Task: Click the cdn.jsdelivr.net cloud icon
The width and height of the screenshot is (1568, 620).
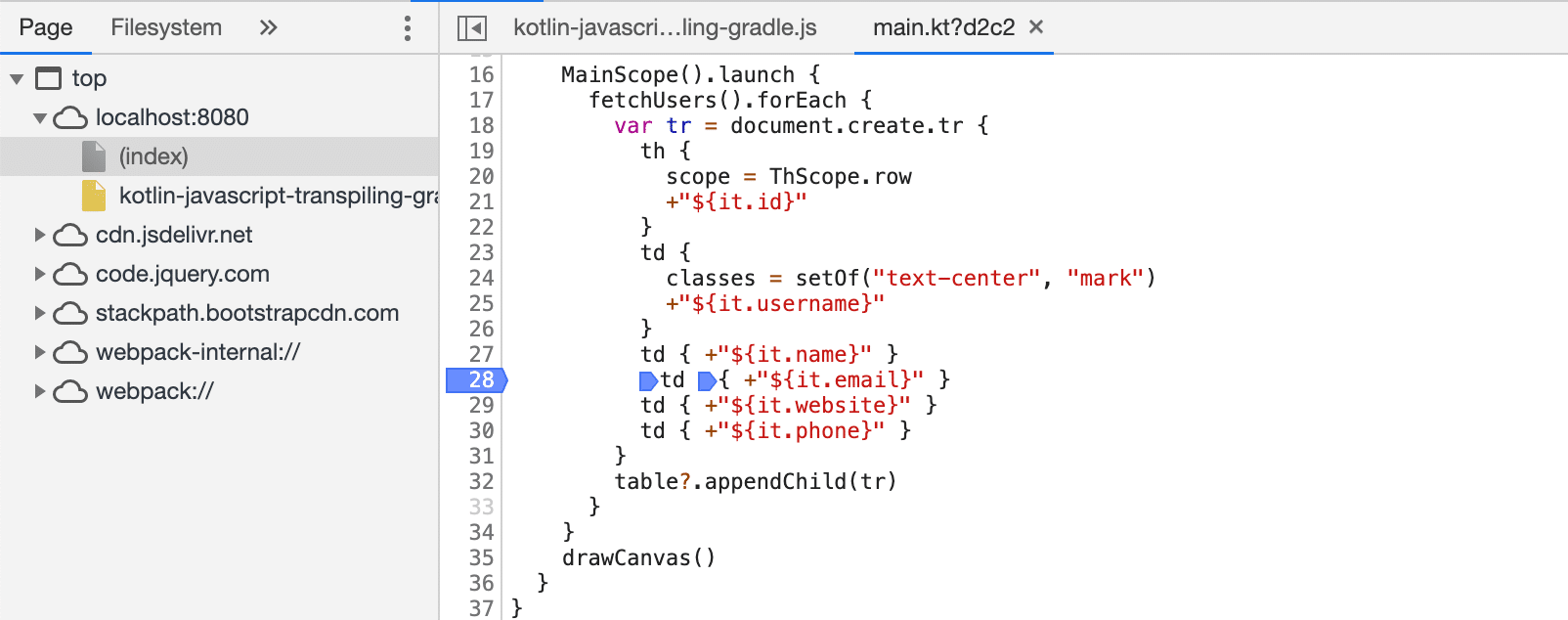Action: (70, 236)
